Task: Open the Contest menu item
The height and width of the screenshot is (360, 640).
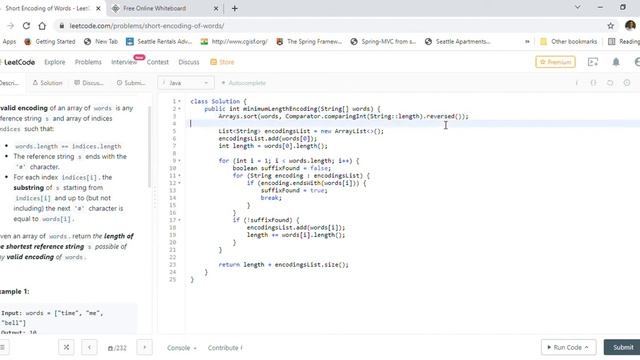Action: [158, 62]
